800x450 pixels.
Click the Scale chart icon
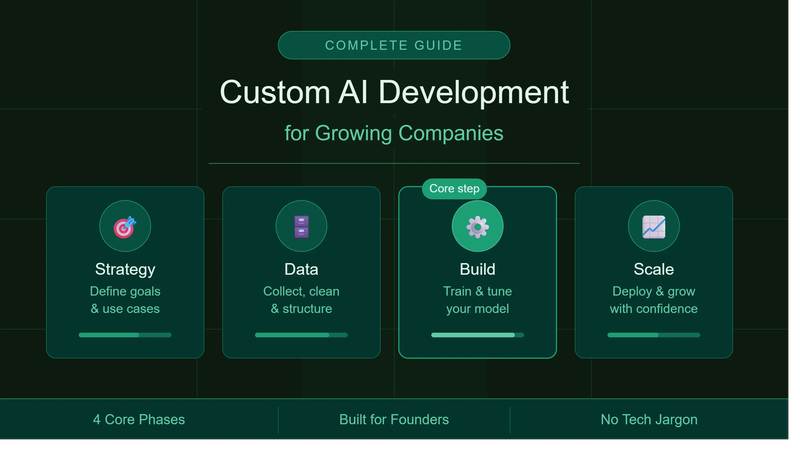[x=654, y=226]
